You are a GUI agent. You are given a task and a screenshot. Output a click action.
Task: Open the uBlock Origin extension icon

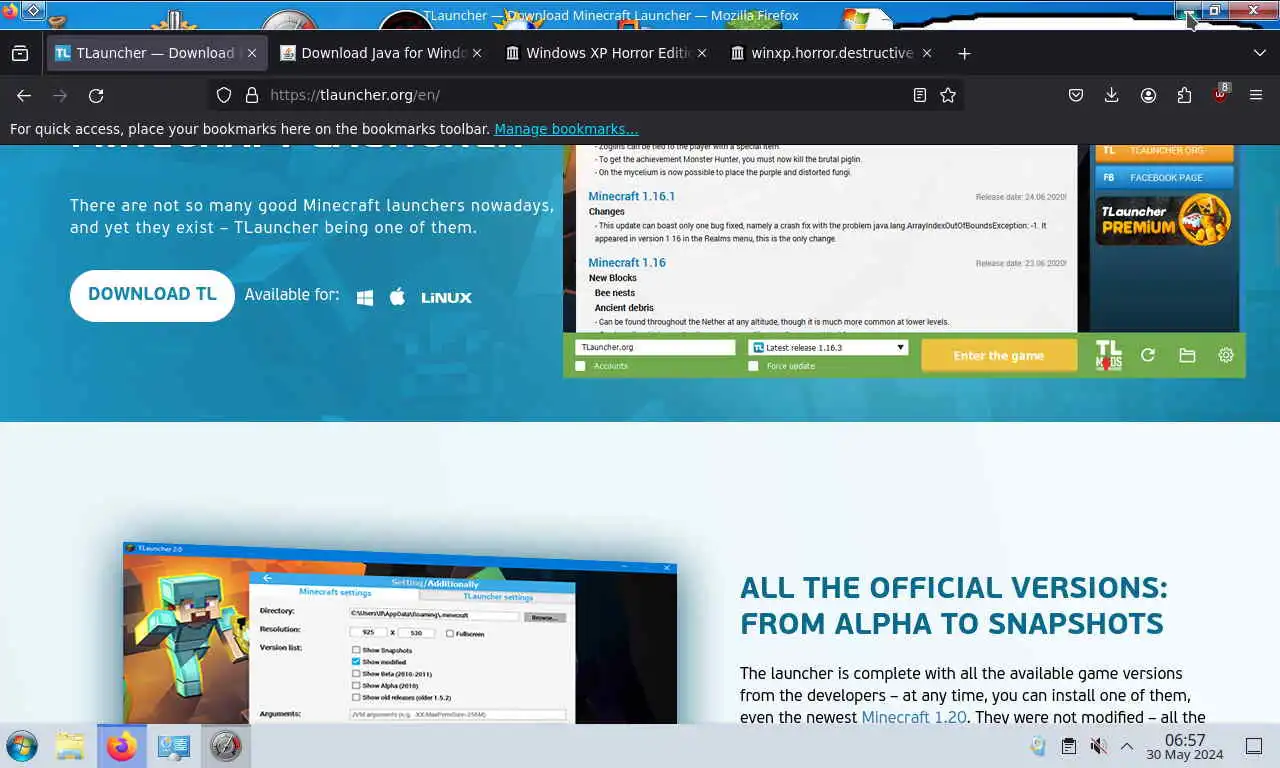click(1220, 95)
